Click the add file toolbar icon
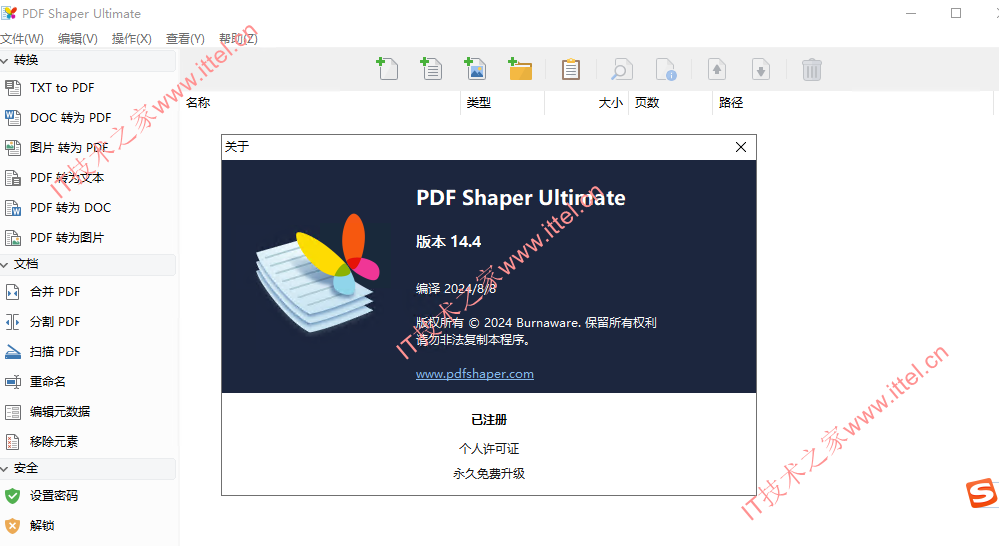This screenshot has width=999, height=546. (x=387, y=69)
